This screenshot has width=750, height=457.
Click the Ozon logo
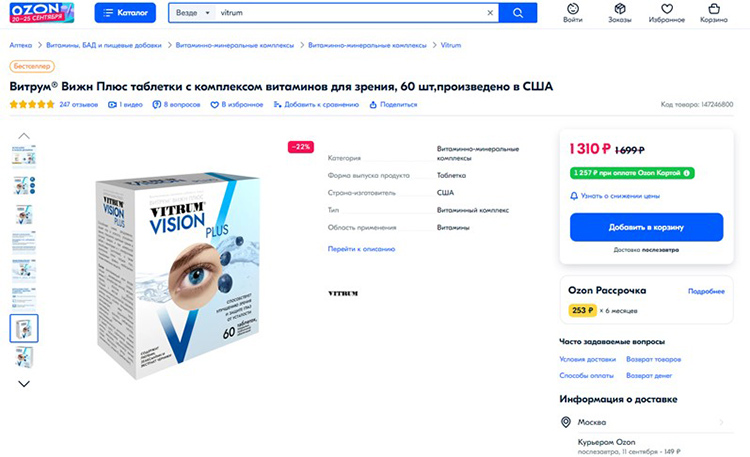[x=42, y=13]
